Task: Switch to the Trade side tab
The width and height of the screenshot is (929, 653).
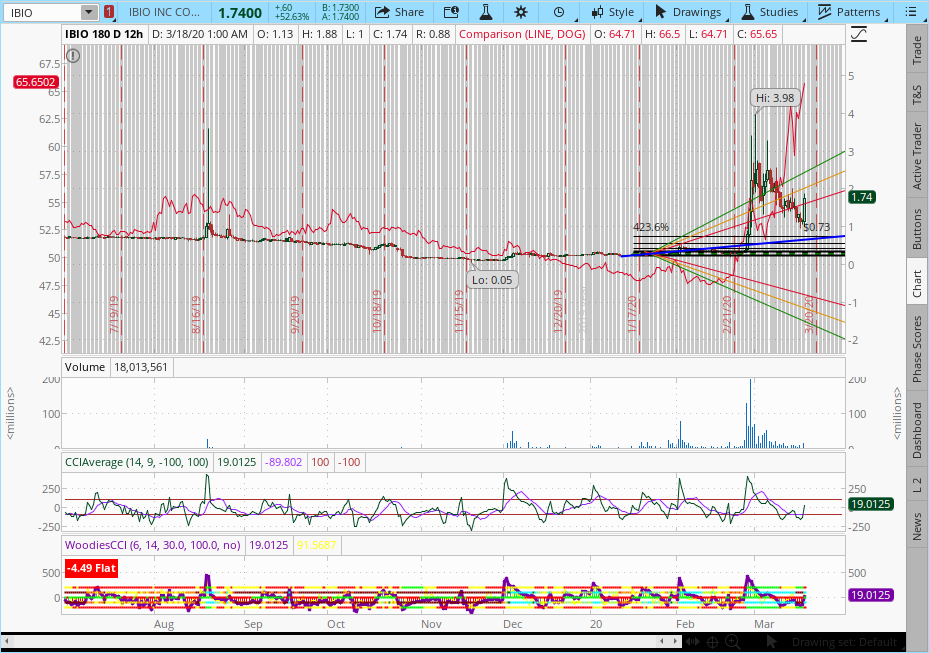Action: coord(917,52)
